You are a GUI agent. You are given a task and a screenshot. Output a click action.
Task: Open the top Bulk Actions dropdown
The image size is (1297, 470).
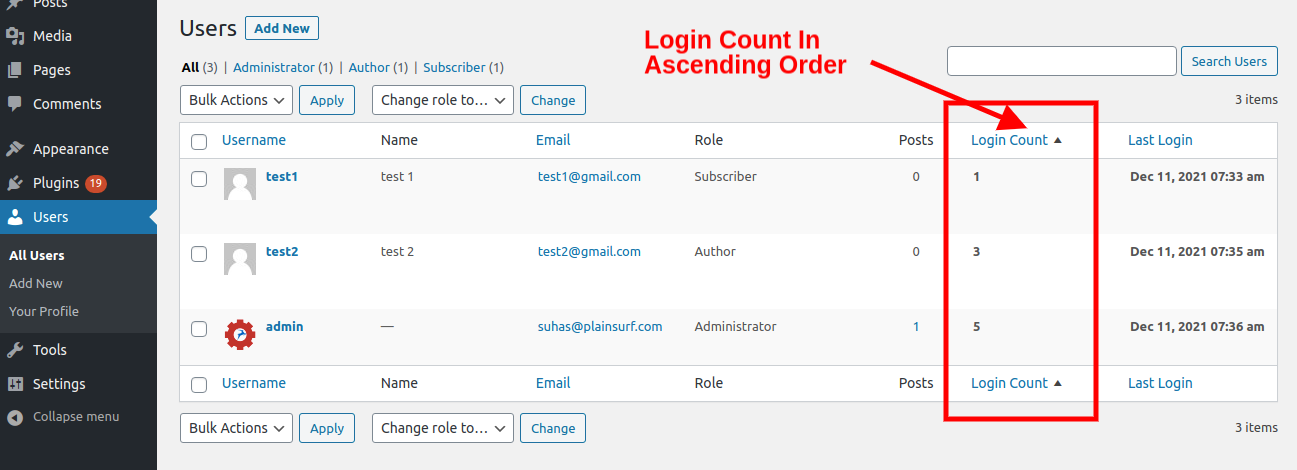[236, 100]
